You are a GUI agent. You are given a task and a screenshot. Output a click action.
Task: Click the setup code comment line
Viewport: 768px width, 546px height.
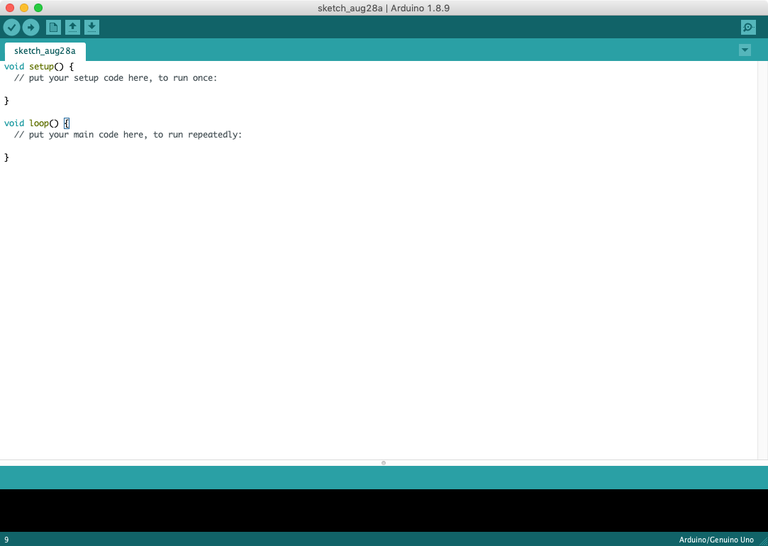pyautogui.click(x=115, y=78)
